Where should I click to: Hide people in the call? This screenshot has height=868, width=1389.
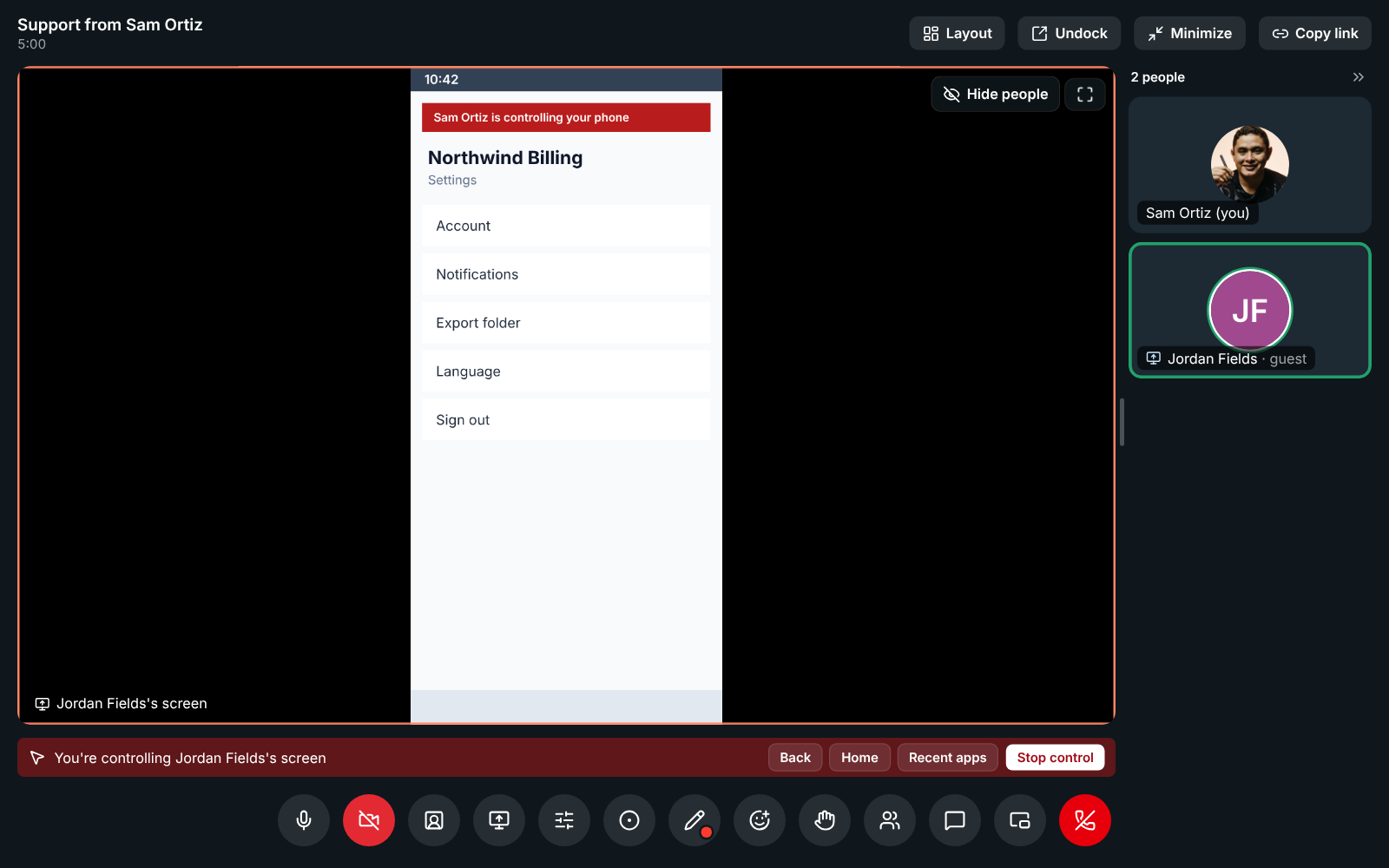(996, 95)
